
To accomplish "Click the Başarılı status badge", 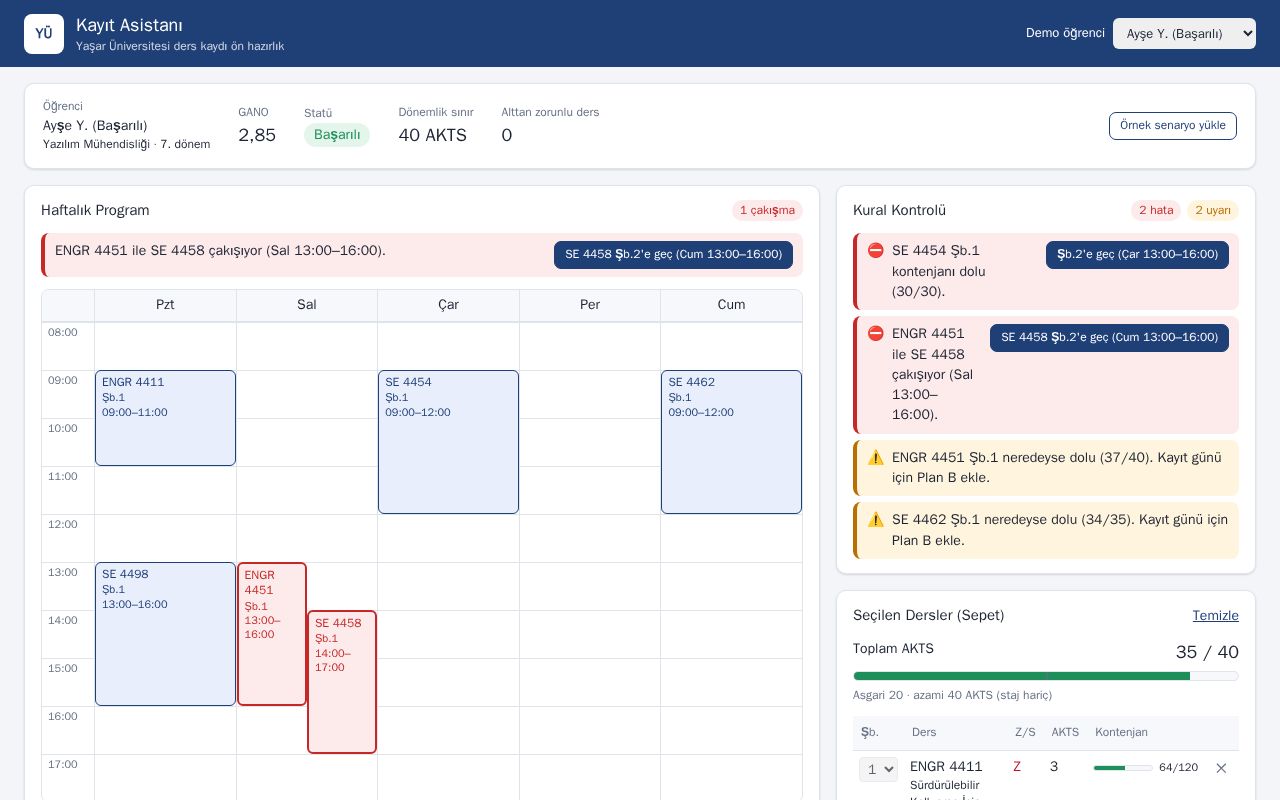I will coord(337,135).
